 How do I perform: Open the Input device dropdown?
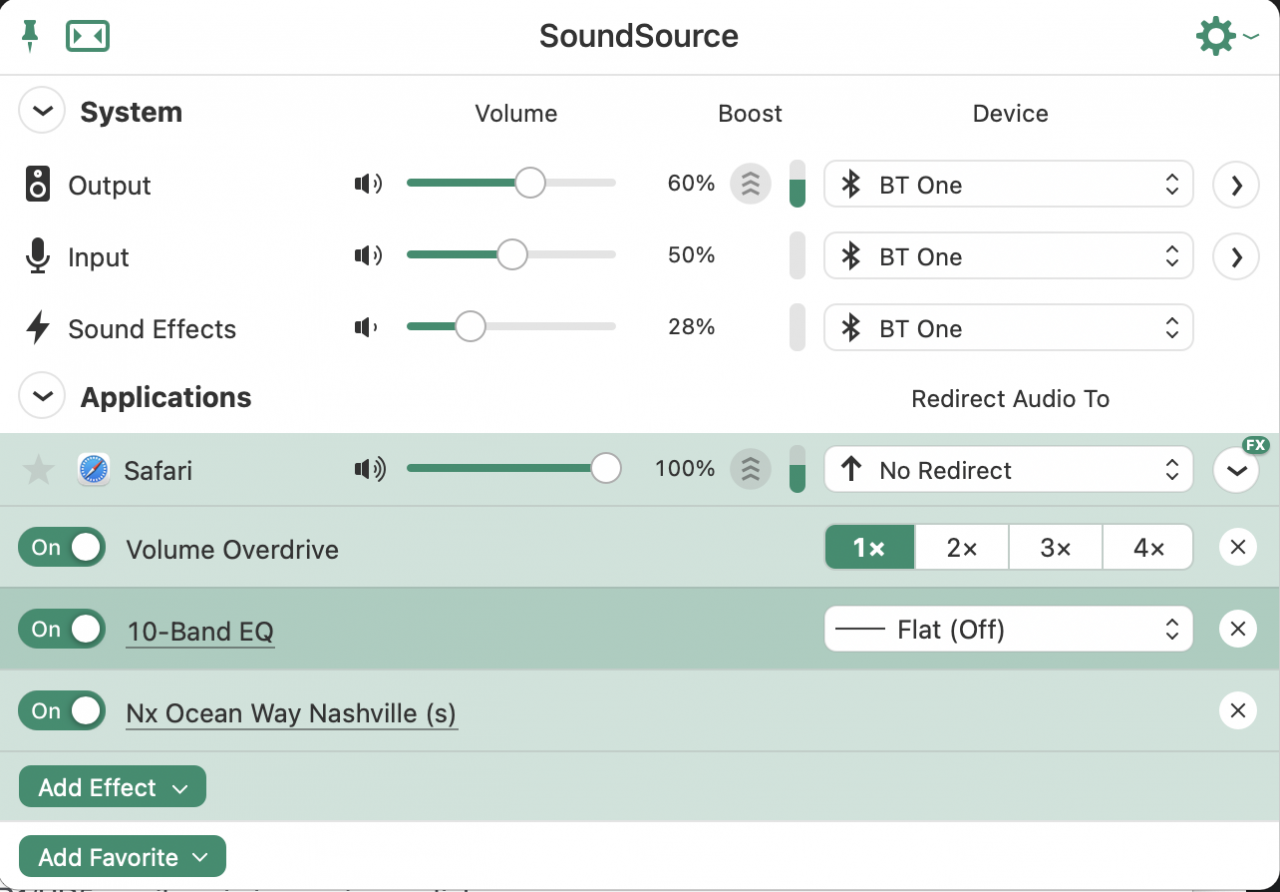click(x=1008, y=256)
